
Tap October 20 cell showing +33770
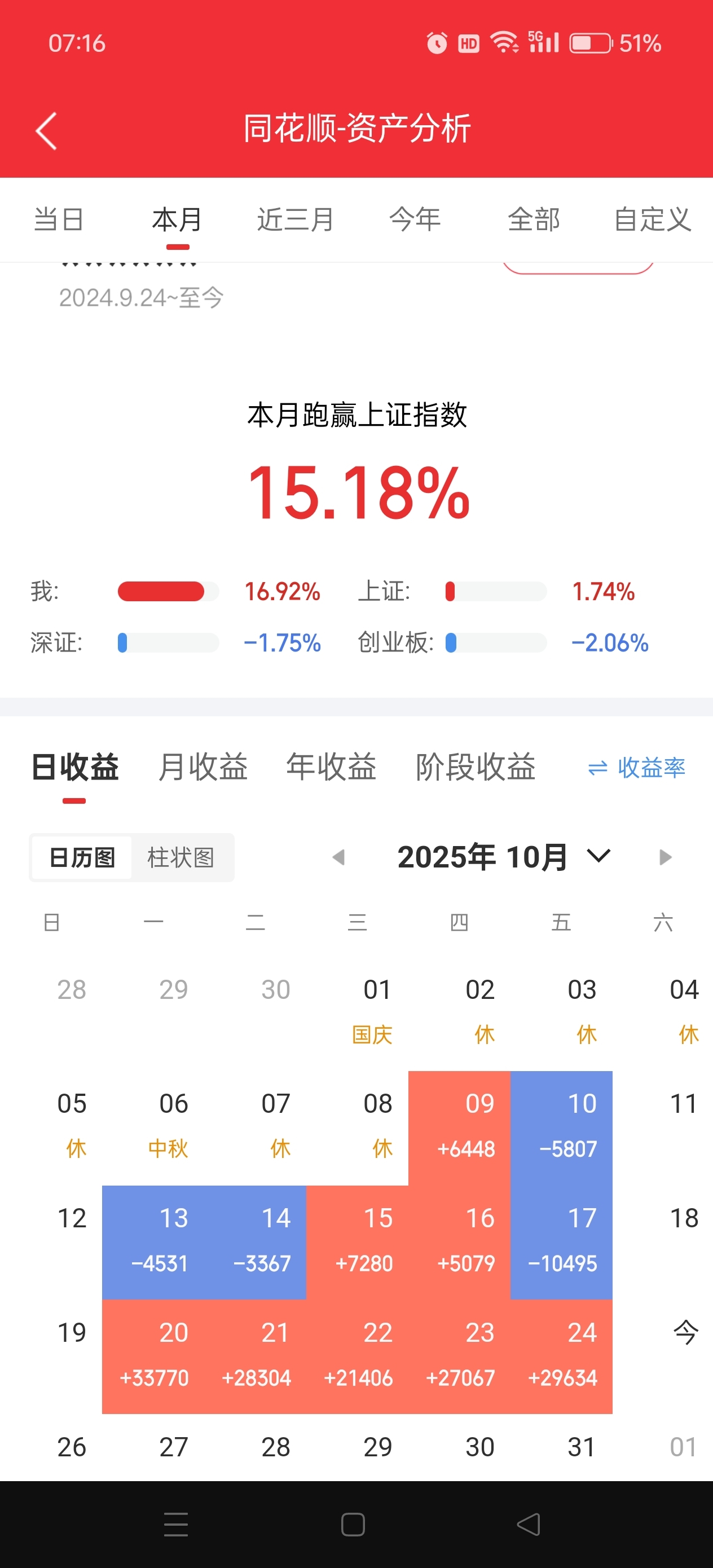[153, 1356]
